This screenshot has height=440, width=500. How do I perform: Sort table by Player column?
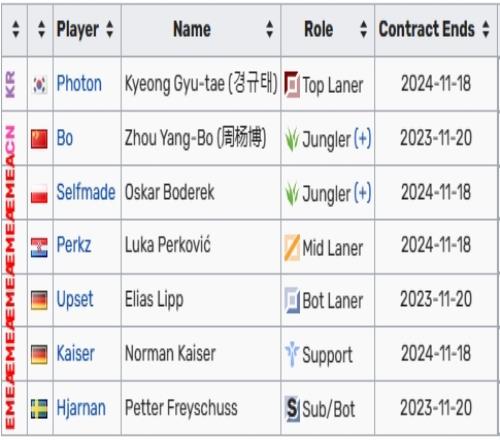click(x=110, y=29)
